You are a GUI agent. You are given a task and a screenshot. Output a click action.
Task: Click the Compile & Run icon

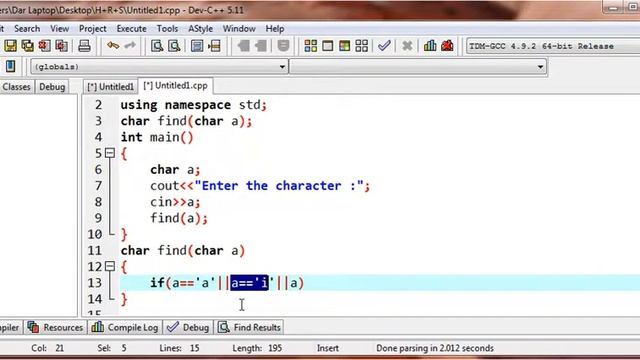click(344, 46)
